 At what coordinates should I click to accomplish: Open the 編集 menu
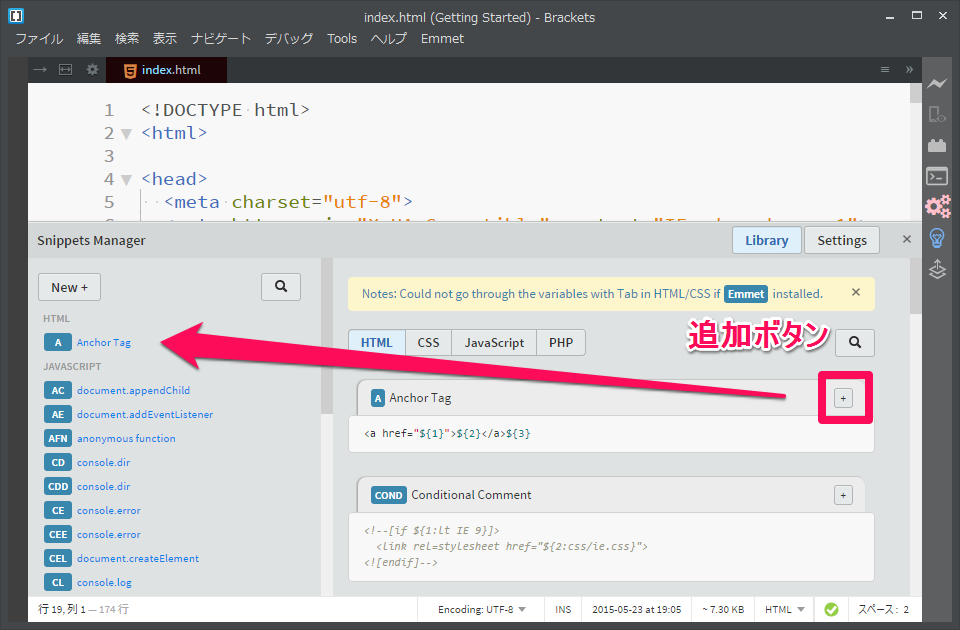point(89,39)
